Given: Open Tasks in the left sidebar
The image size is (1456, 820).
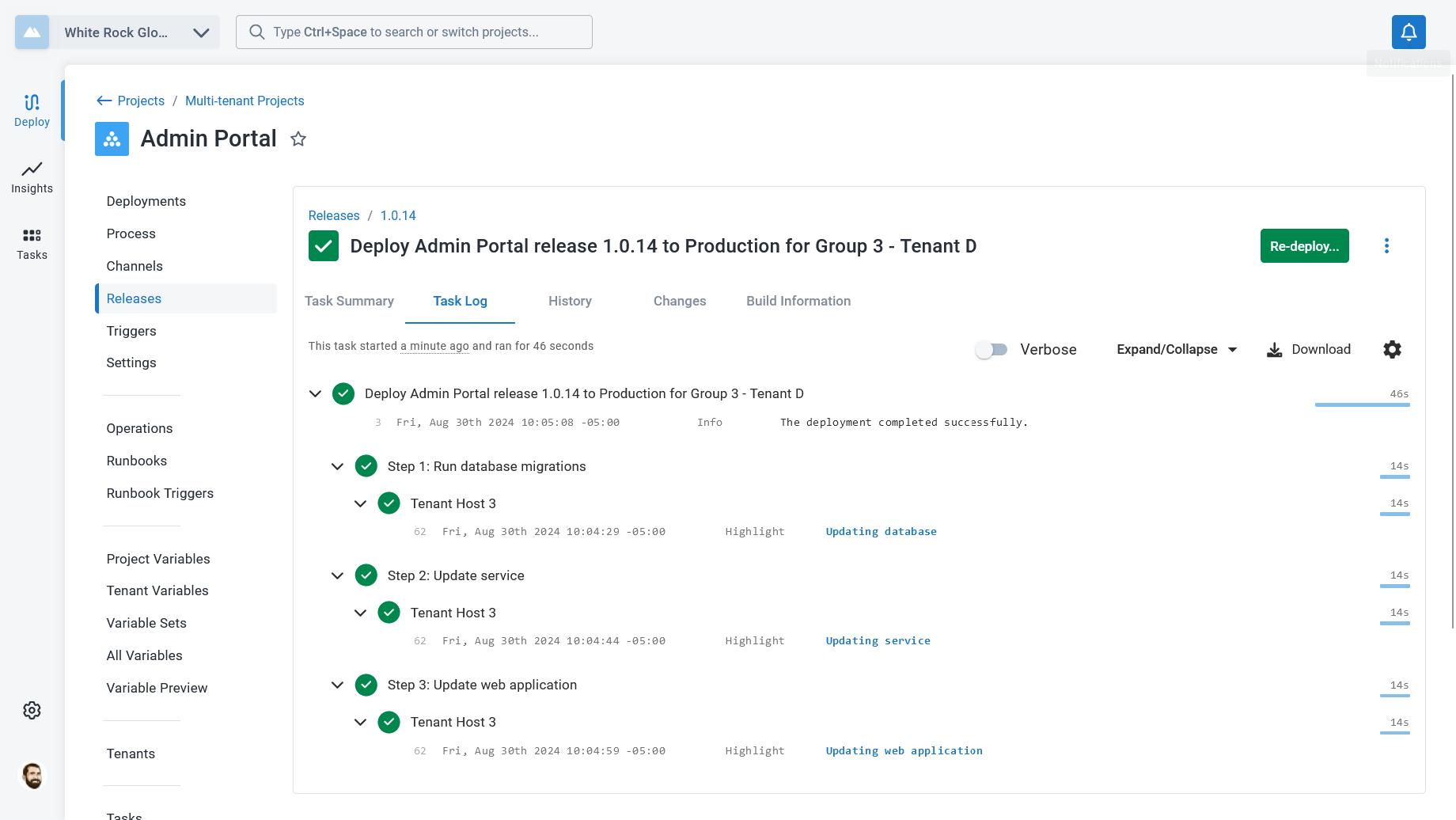Looking at the screenshot, I should tap(32, 245).
